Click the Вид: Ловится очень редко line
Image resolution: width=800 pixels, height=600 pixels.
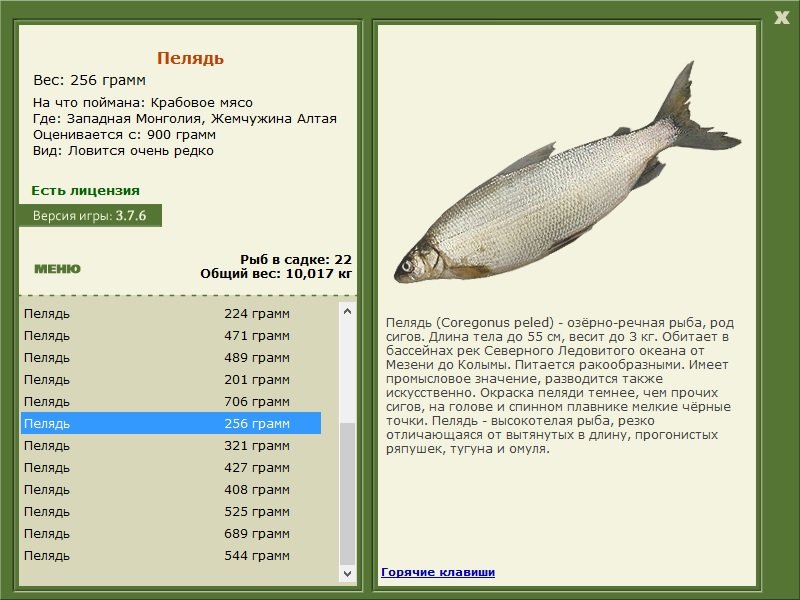pos(123,151)
